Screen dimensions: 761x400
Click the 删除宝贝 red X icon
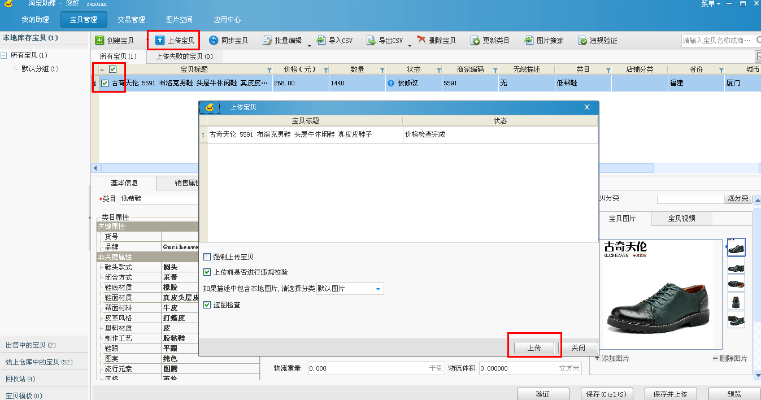pyautogui.click(x=421, y=39)
